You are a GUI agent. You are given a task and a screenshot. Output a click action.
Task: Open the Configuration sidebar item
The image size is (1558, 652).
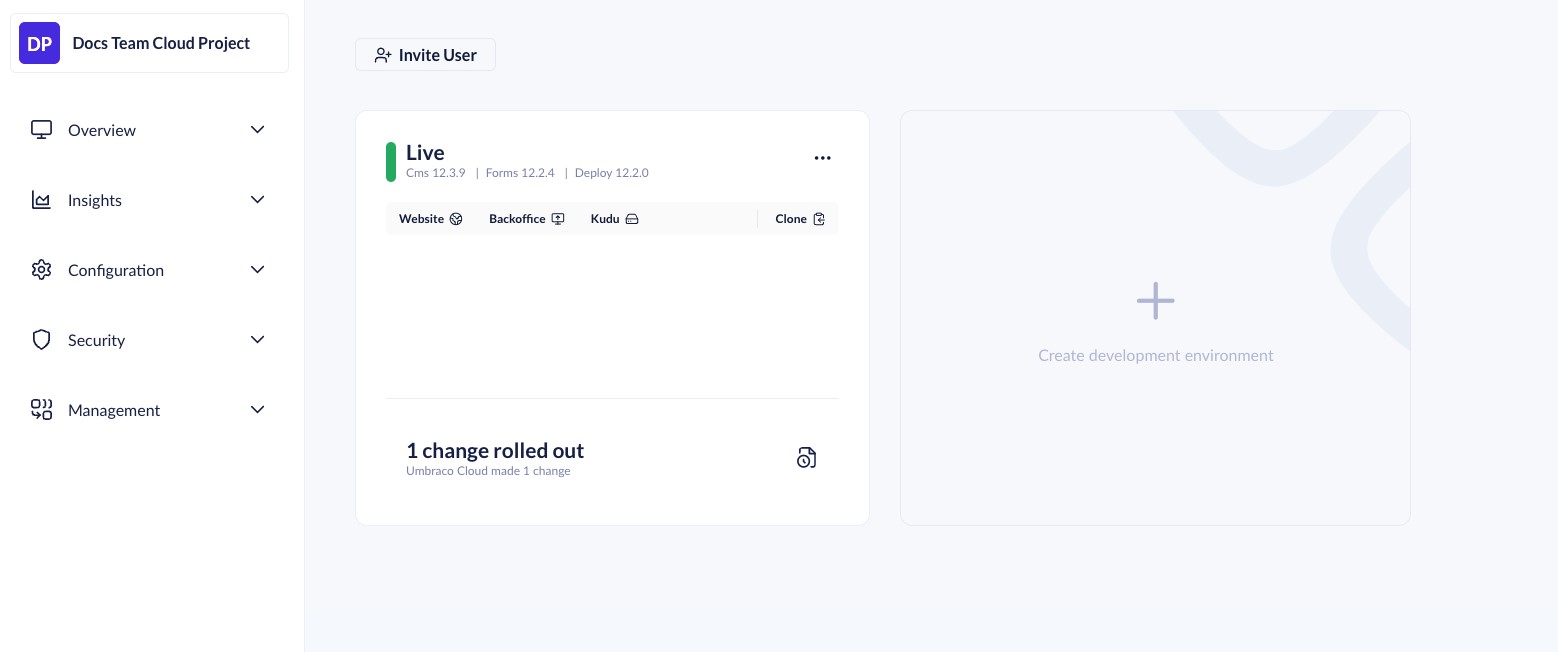[x=116, y=270]
